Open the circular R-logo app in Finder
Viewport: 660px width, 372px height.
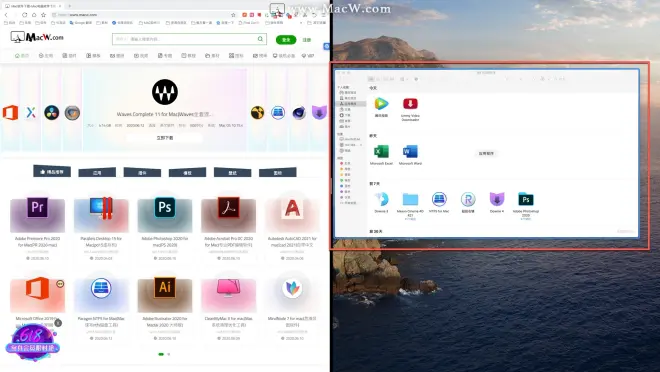point(468,199)
